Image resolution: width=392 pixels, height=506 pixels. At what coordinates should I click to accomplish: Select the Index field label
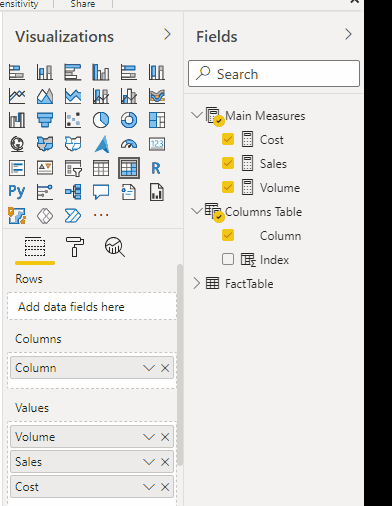(274, 260)
